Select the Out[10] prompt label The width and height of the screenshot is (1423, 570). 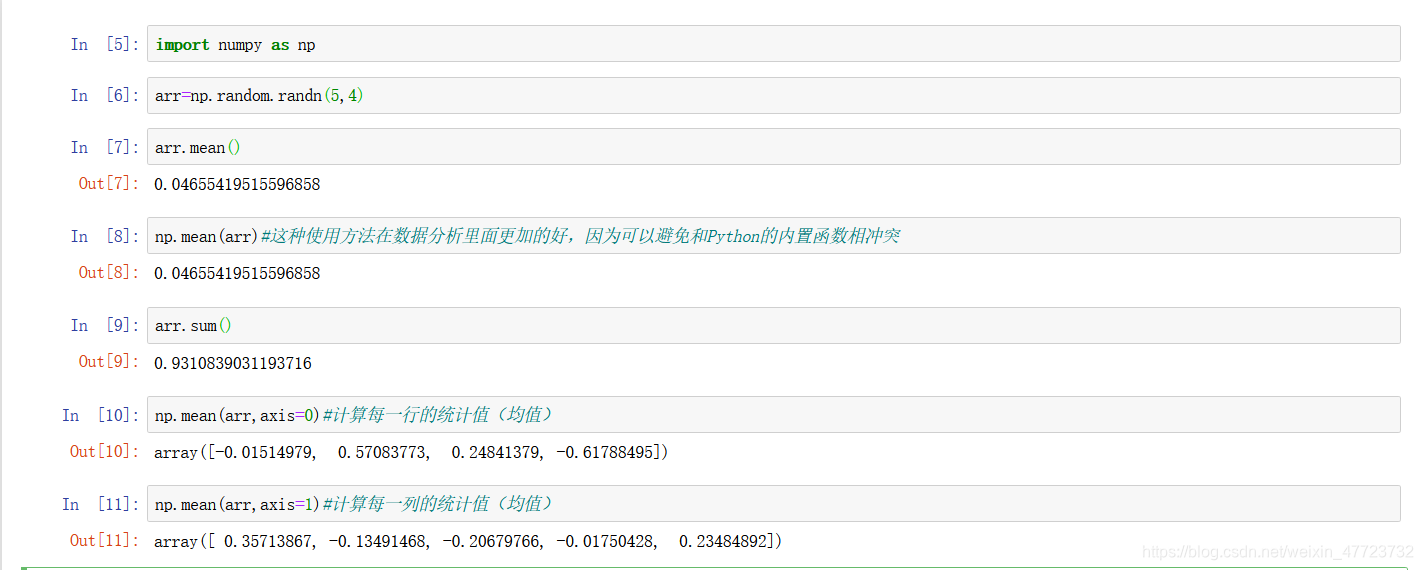tap(105, 452)
